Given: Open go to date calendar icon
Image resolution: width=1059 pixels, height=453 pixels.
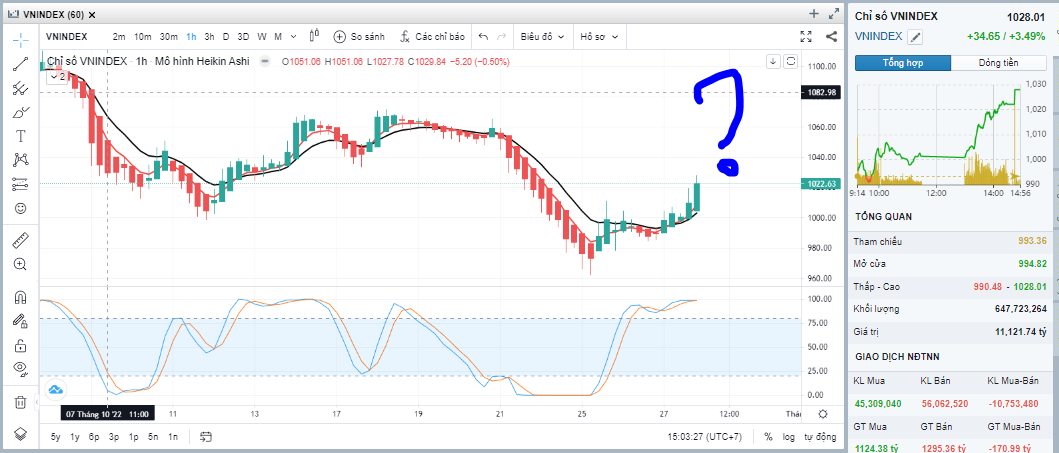Looking at the screenshot, I should (x=207, y=436).
